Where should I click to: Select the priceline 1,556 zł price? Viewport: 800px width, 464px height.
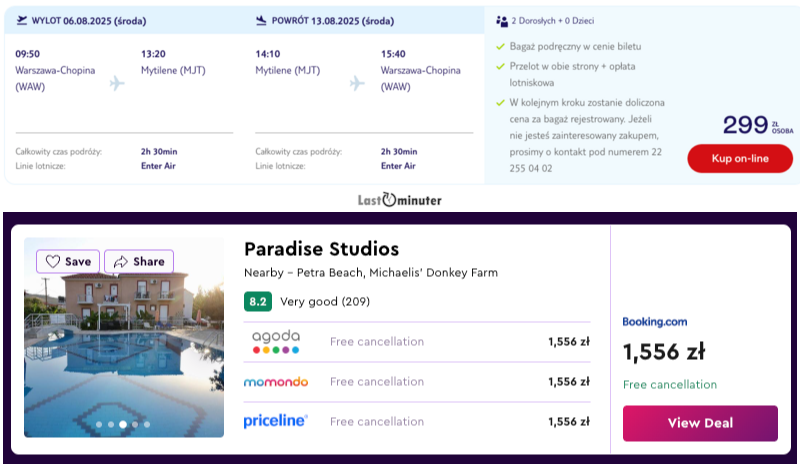click(x=569, y=422)
